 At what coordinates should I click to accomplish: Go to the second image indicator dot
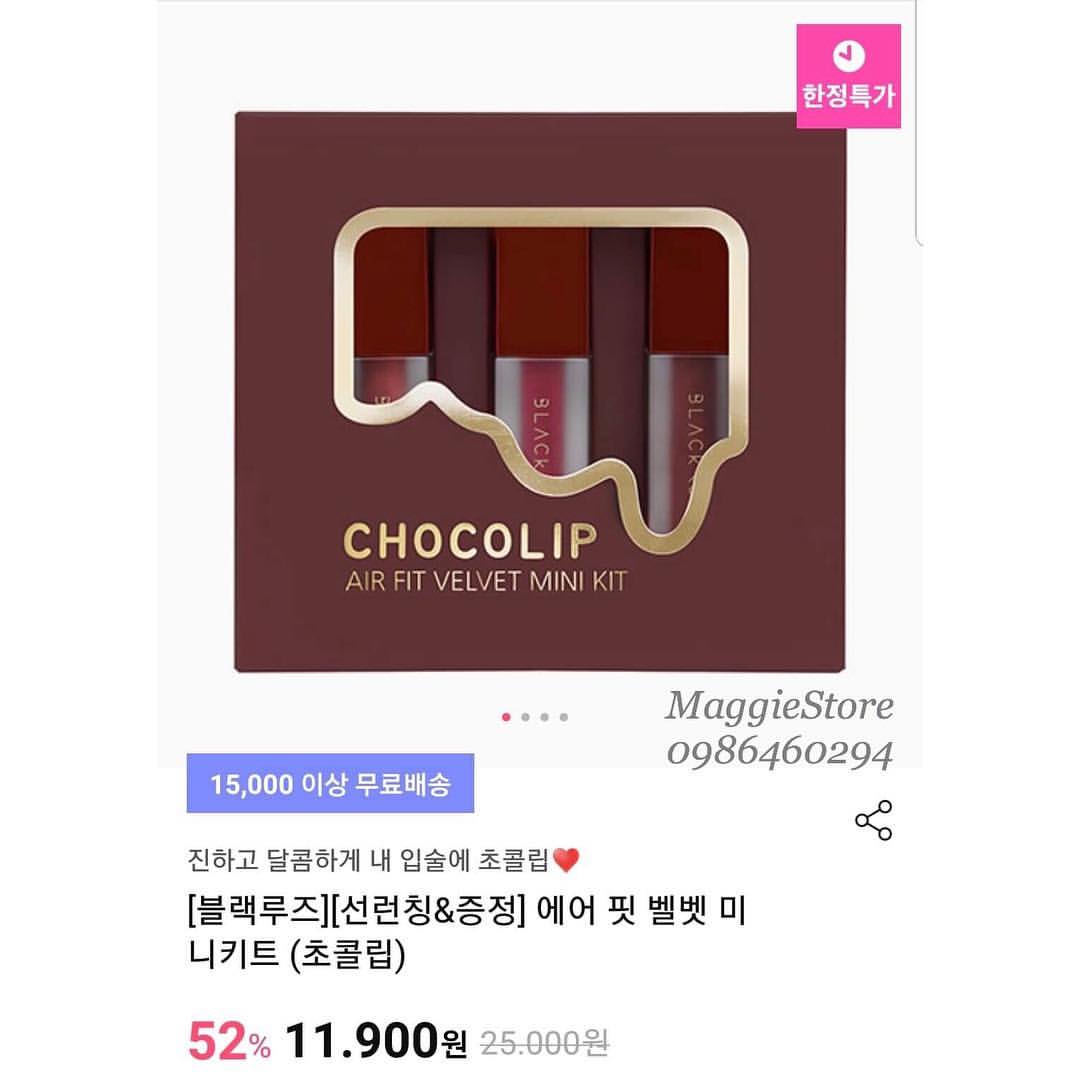click(x=526, y=717)
